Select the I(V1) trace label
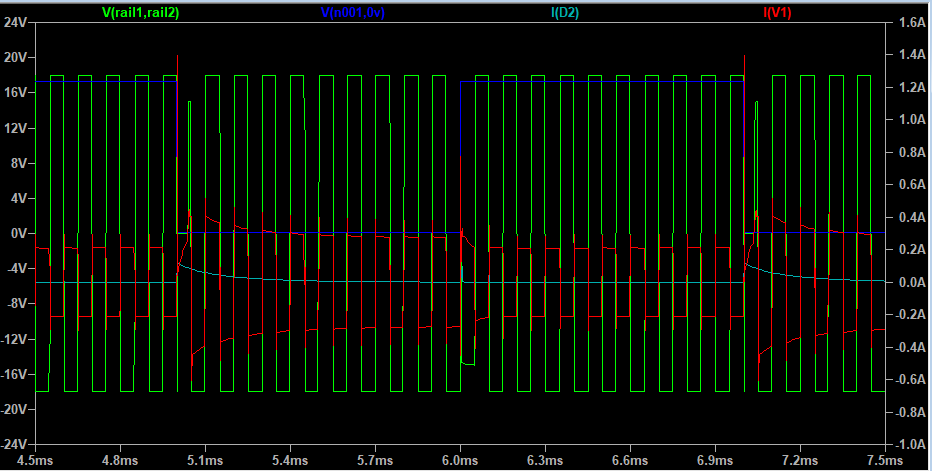The width and height of the screenshot is (932, 471). point(777,12)
